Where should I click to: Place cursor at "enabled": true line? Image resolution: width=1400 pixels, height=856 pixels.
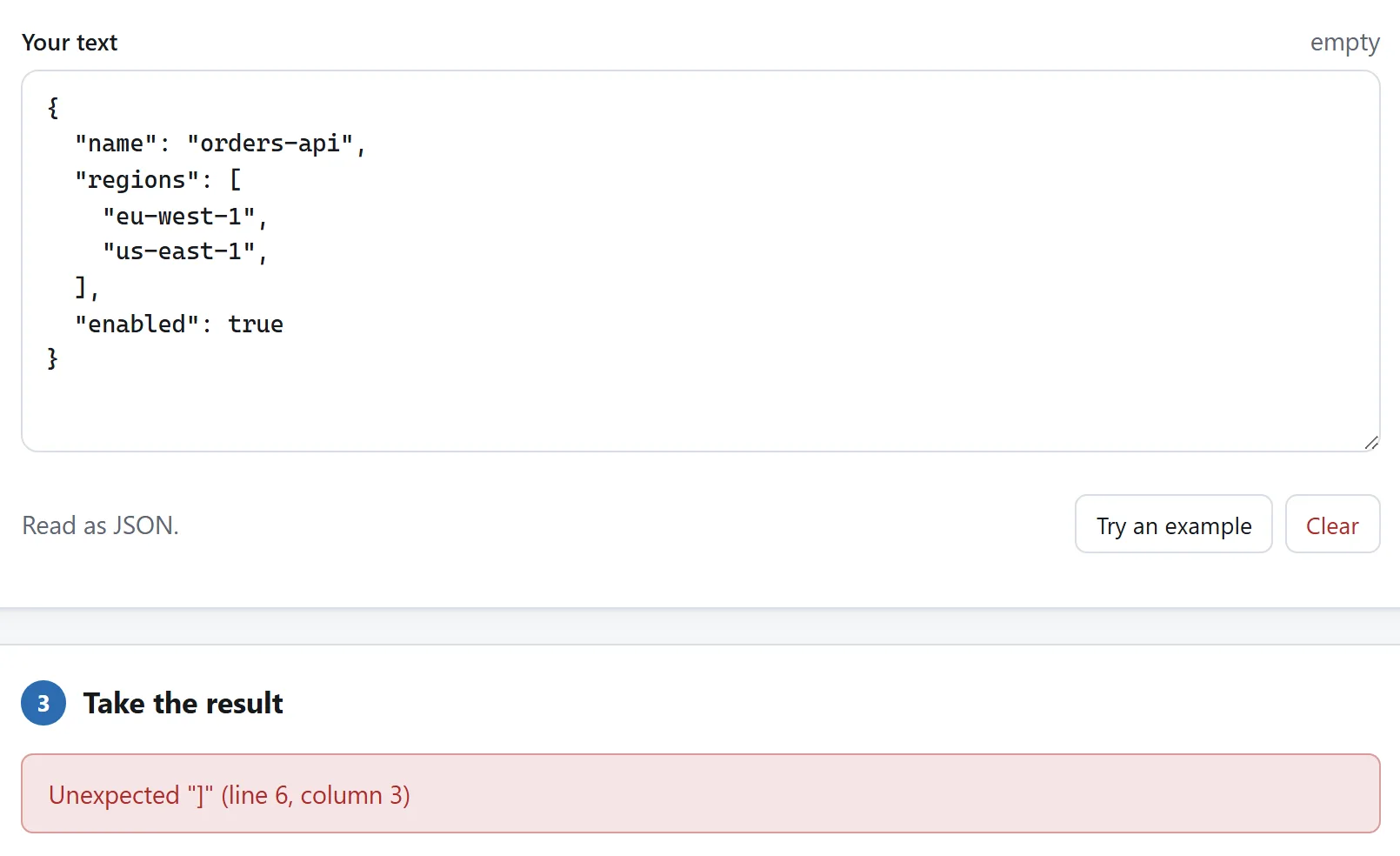pos(178,324)
